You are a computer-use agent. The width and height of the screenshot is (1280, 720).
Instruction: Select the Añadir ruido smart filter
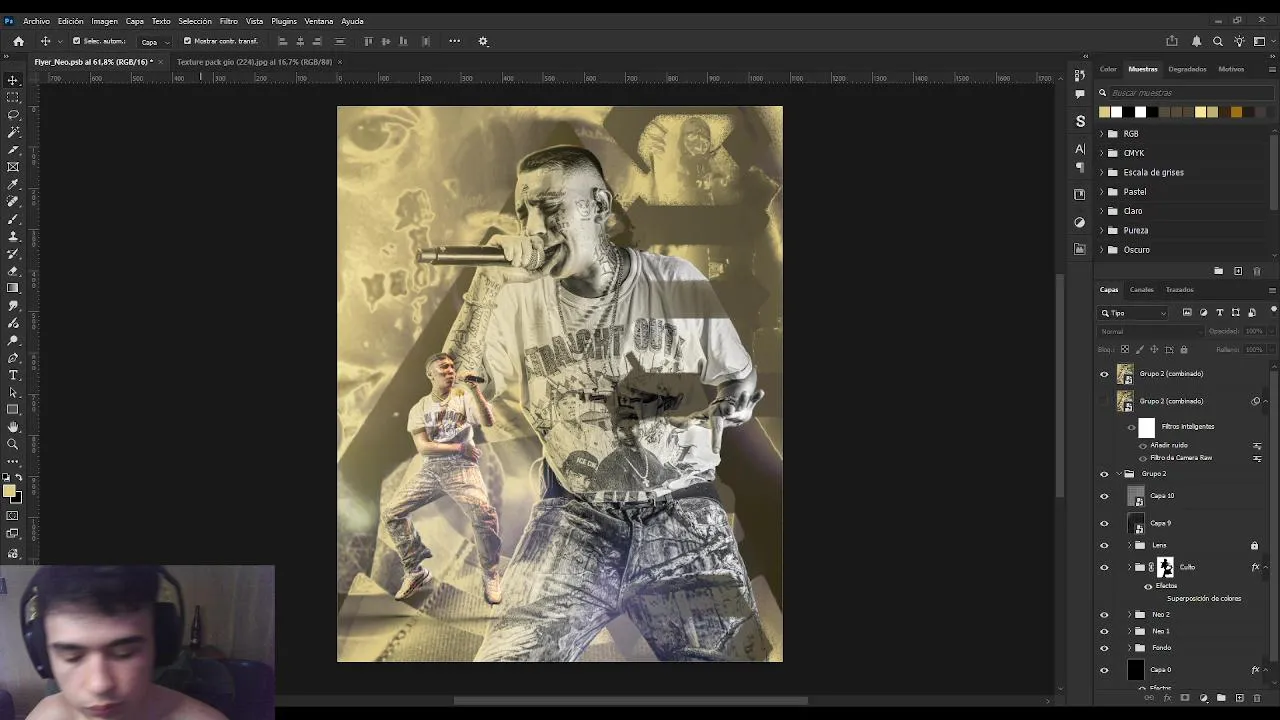(1169, 445)
